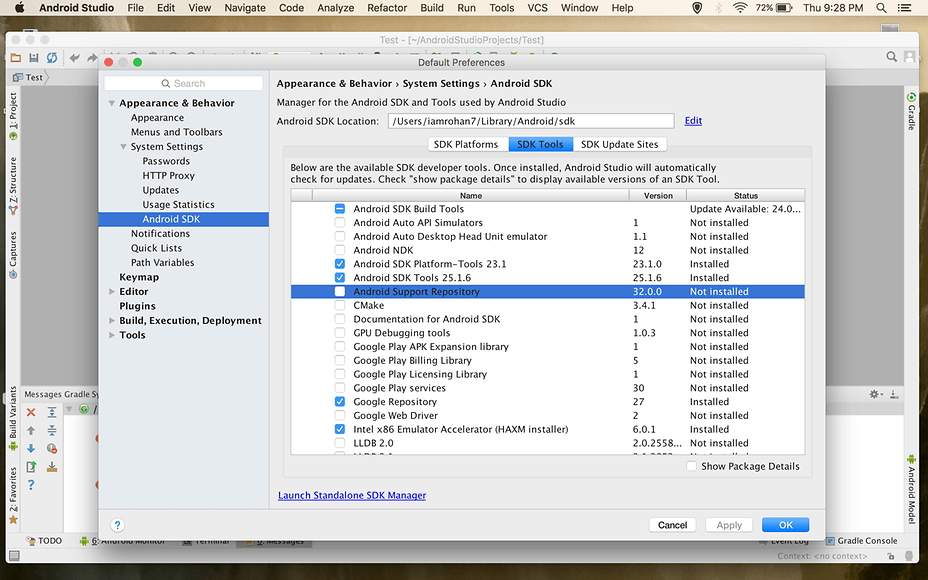The image size is (928, 580).
Task: Open the Project tool window tab
Action: pos(13,116)
